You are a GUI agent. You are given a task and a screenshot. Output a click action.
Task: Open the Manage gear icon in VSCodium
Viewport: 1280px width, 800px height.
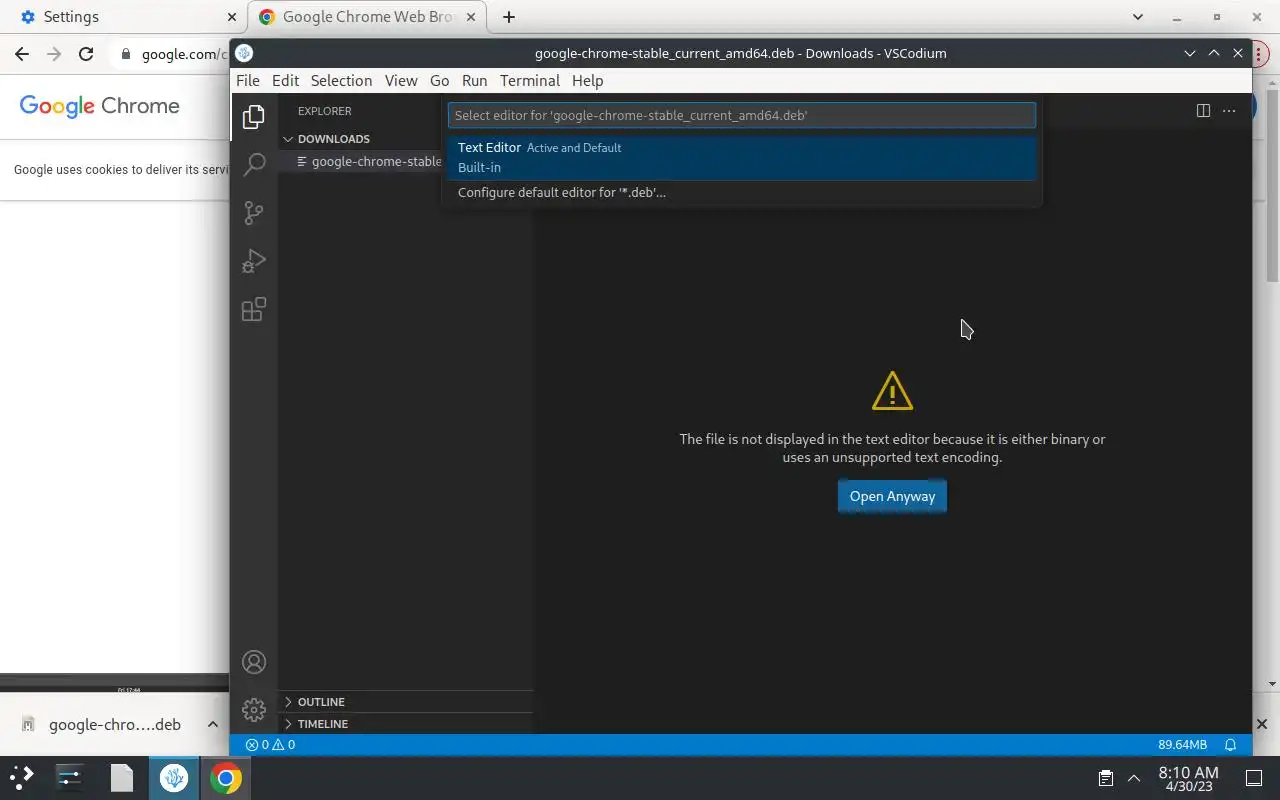coord(254,710)
